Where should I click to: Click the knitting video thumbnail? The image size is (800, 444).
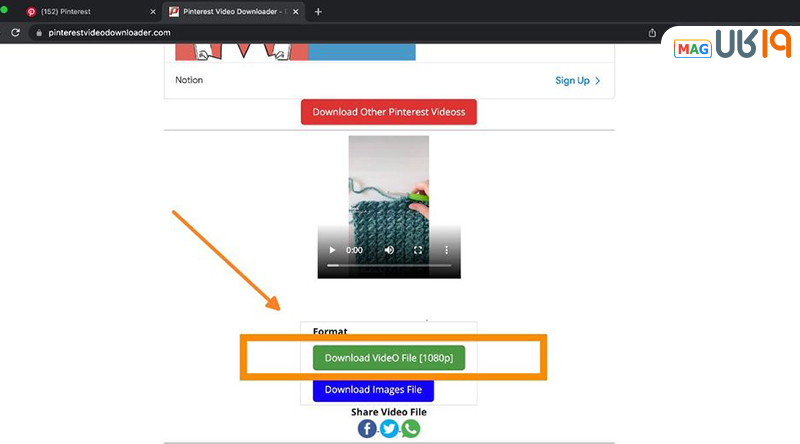[x=388, y=190]
